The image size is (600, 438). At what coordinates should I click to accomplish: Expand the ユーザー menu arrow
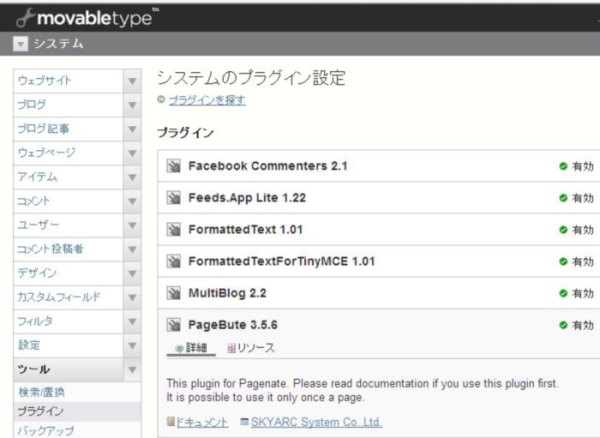tap(132, 225)
